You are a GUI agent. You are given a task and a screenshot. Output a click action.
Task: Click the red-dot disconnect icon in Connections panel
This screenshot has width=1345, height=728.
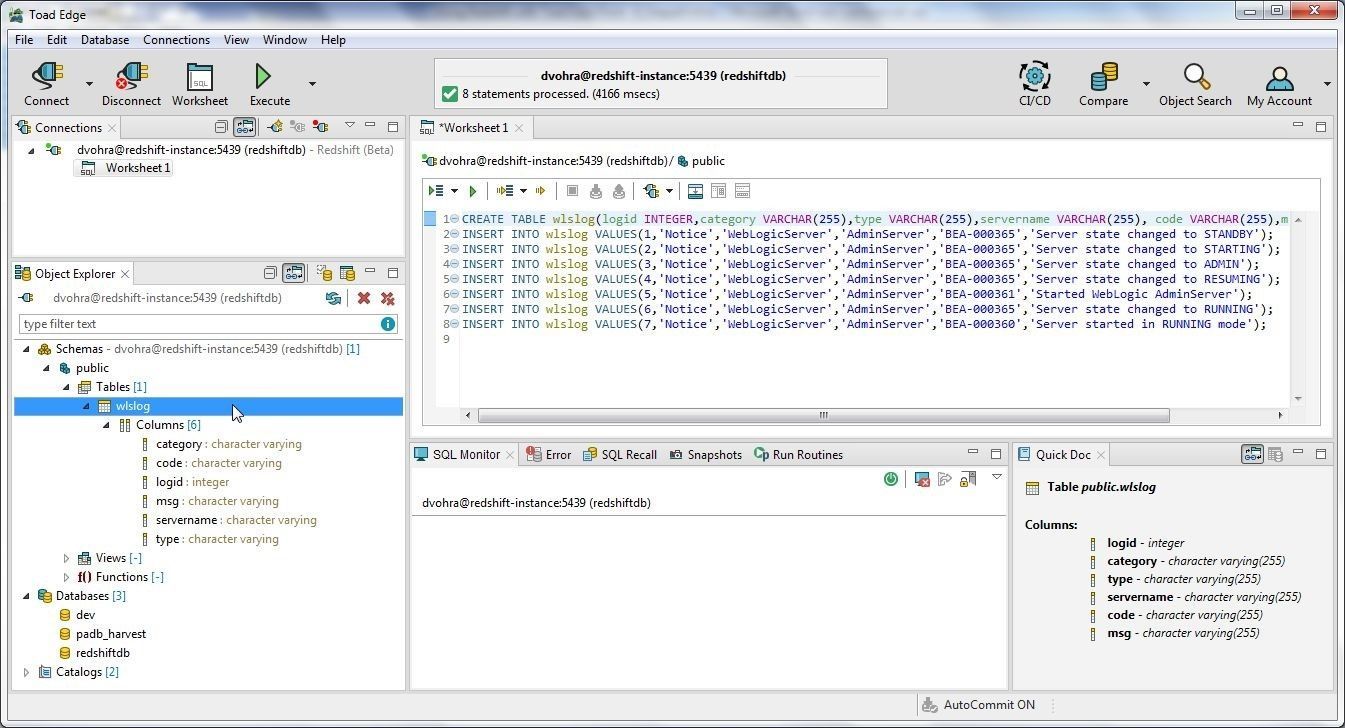(320, 127)
